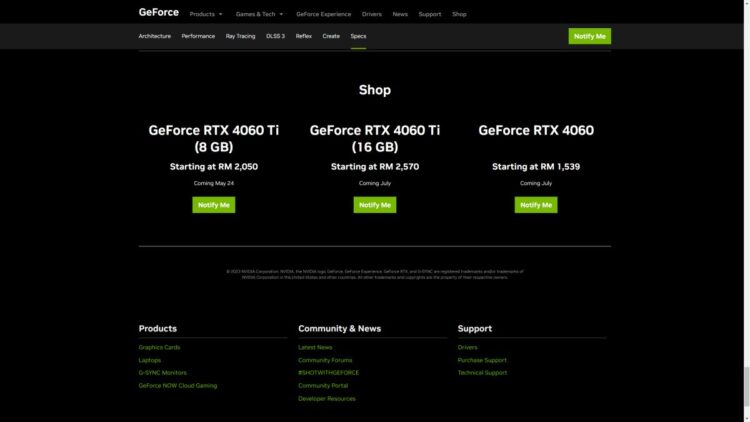Screen dimensions: 750x422
Task: Open Community Portal footer link
Action: pos(323,386)
